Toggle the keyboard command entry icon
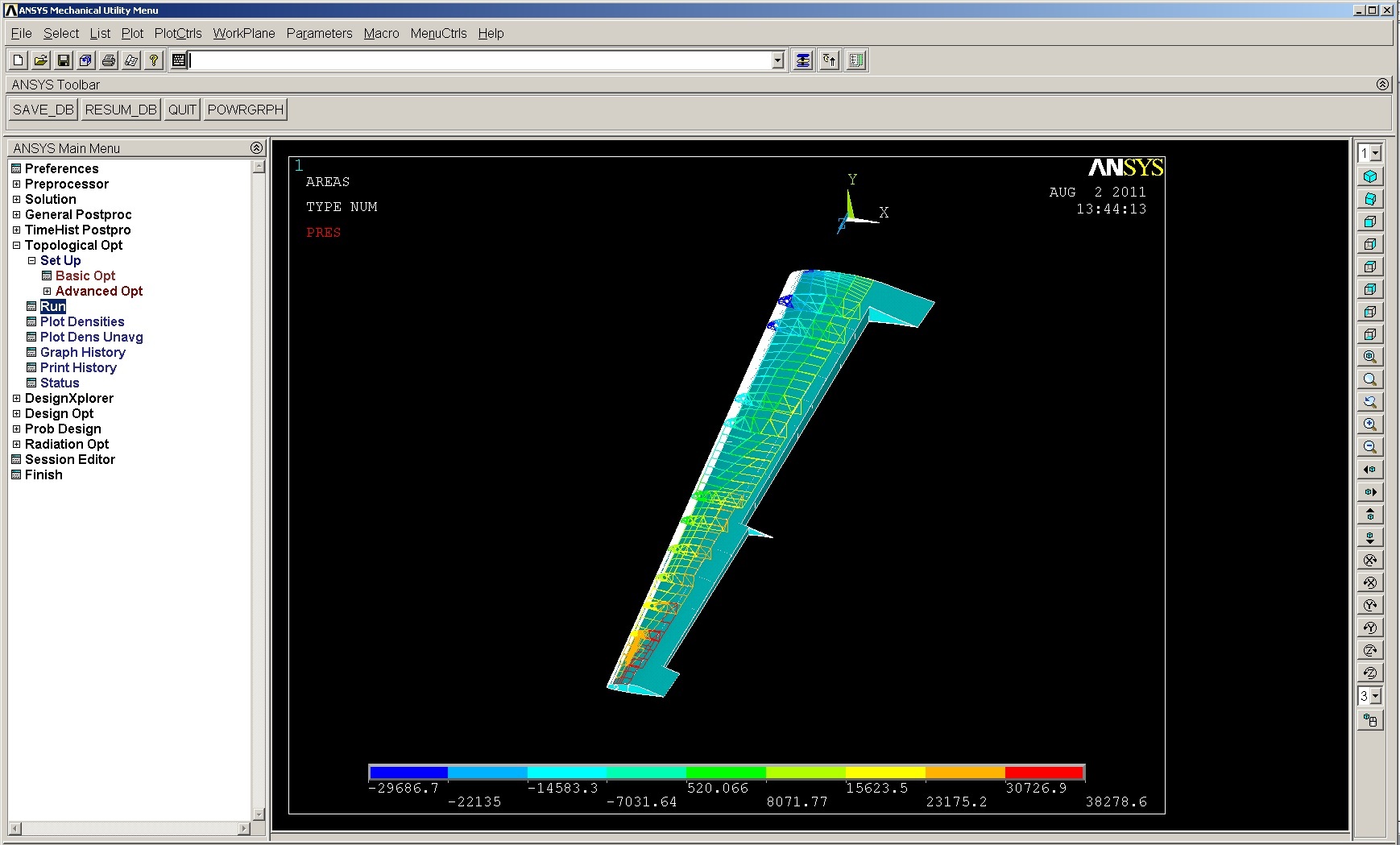Screen dimensions: 1400x845 click(179, 60)
